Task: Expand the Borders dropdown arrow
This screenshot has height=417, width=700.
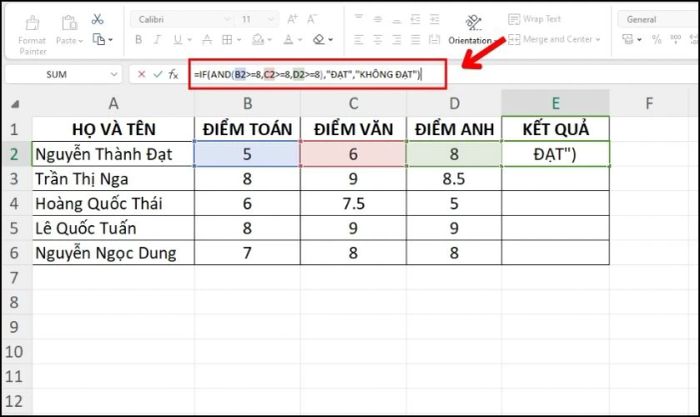Action: point(239,40)
